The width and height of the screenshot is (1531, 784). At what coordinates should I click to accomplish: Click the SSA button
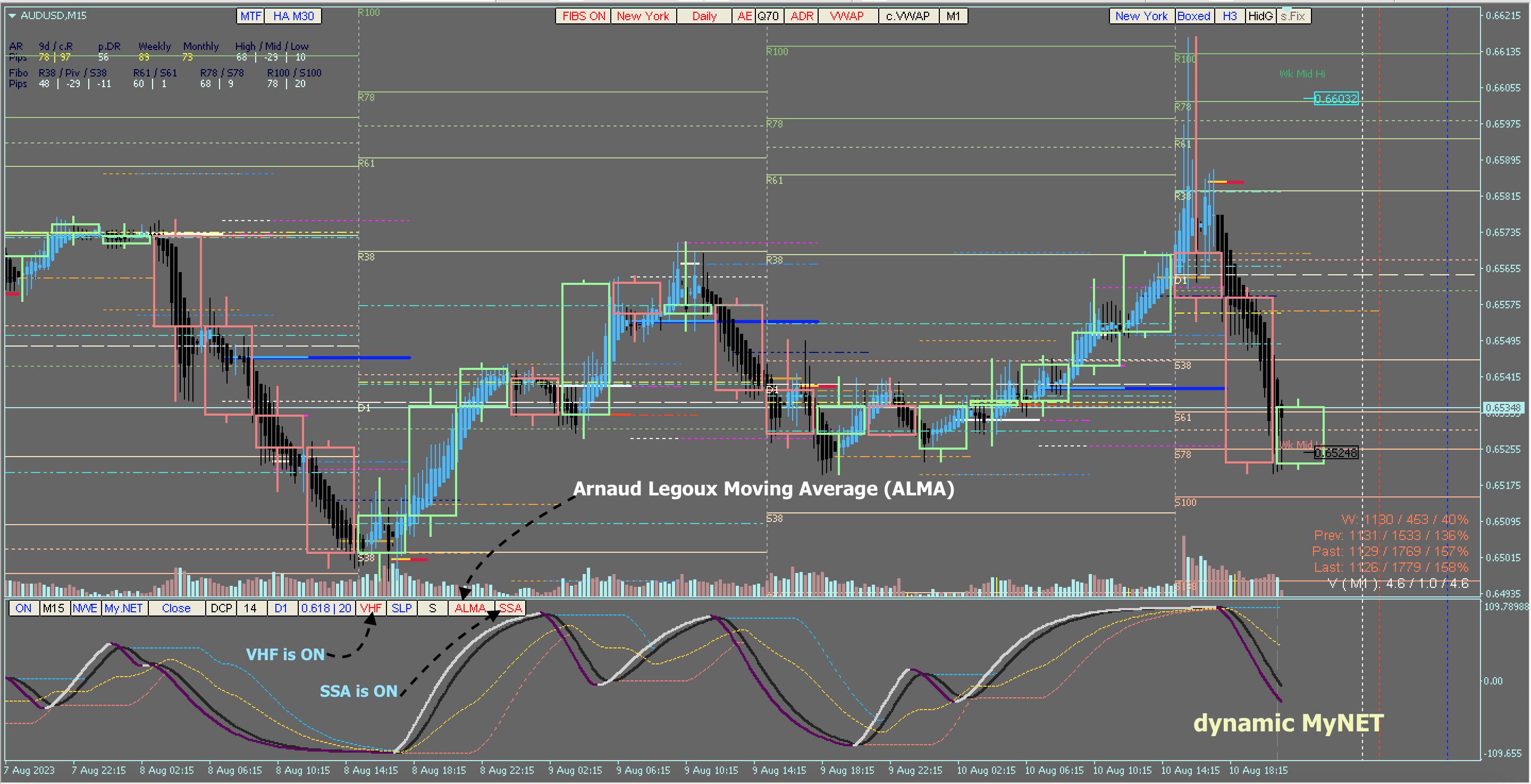(510, 608)
